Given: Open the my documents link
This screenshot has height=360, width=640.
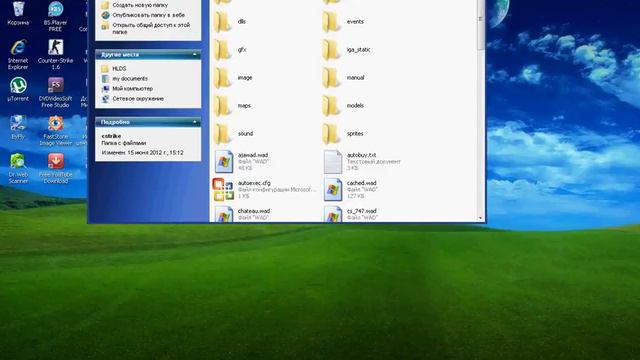Looking at the screenshot, I should click(130, 78).
